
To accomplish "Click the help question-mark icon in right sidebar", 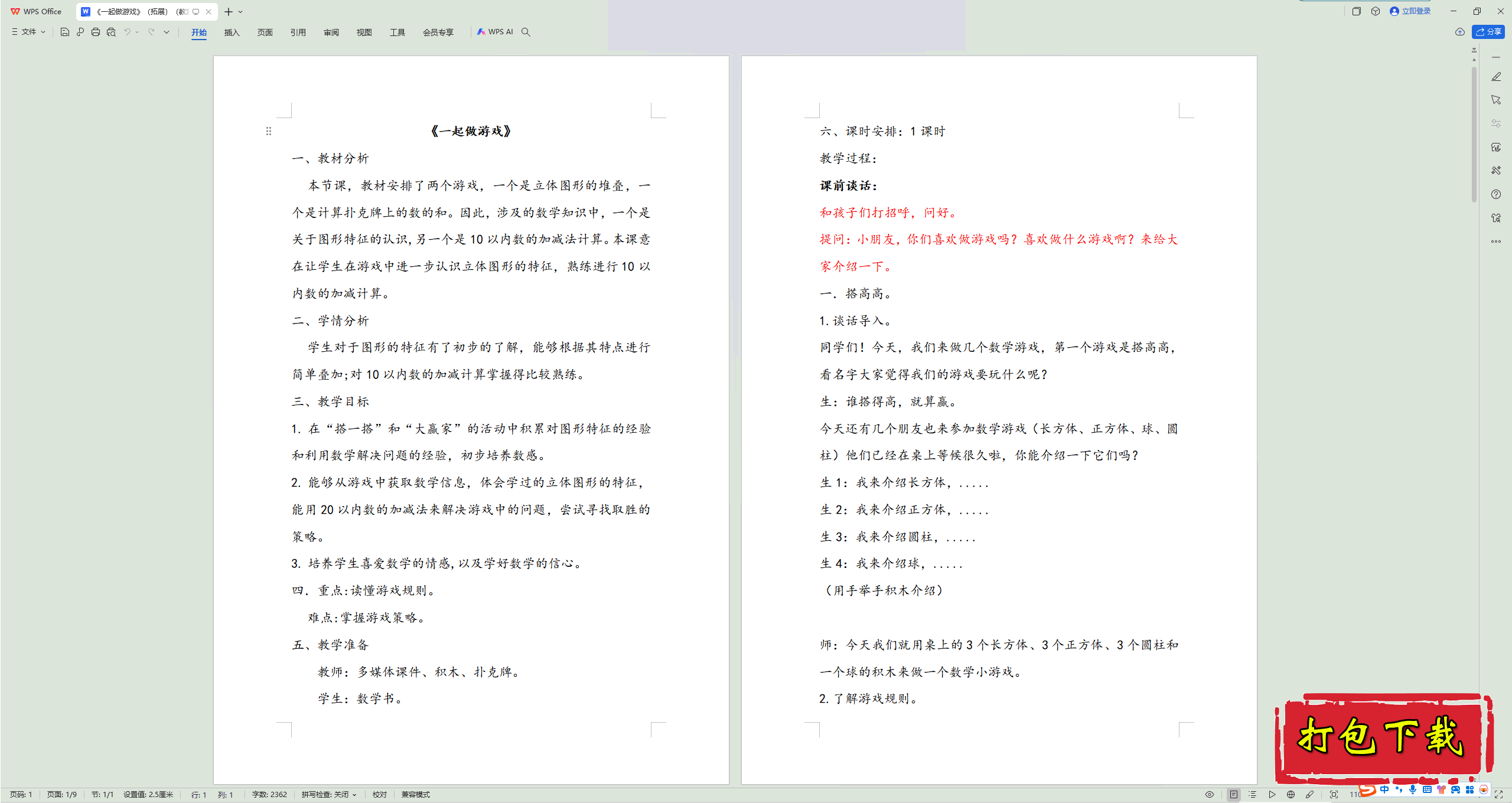I will point(1496,194).
